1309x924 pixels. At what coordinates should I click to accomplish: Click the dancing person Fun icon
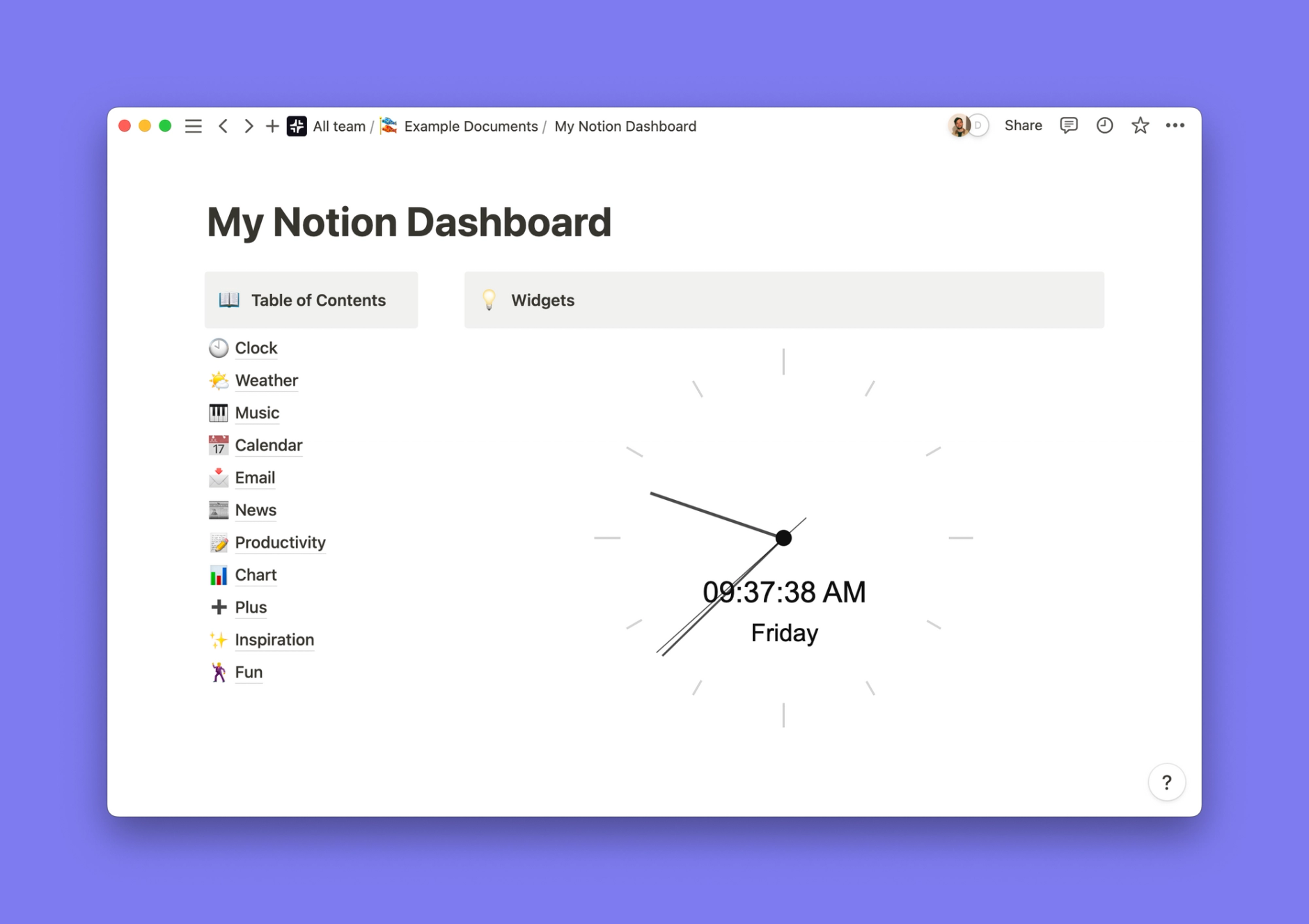tap(219, 672)
